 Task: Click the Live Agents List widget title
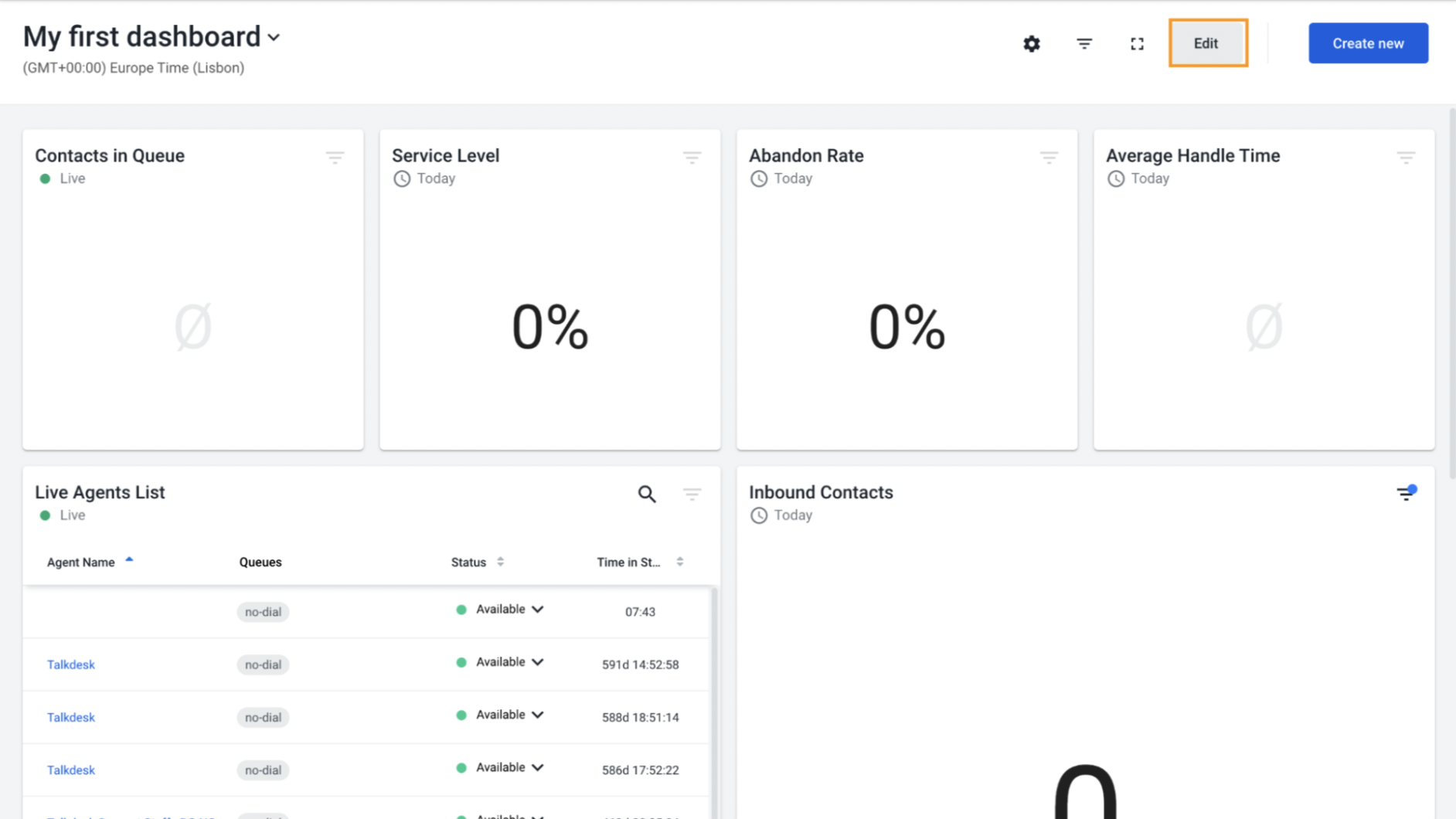(x=100, y=492)
